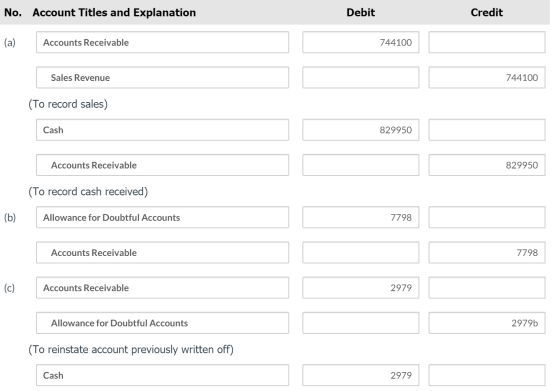This screenshot has width=560, height=391.
Task: Click the debit field containing 7798
Action: (x=360, y=217)
